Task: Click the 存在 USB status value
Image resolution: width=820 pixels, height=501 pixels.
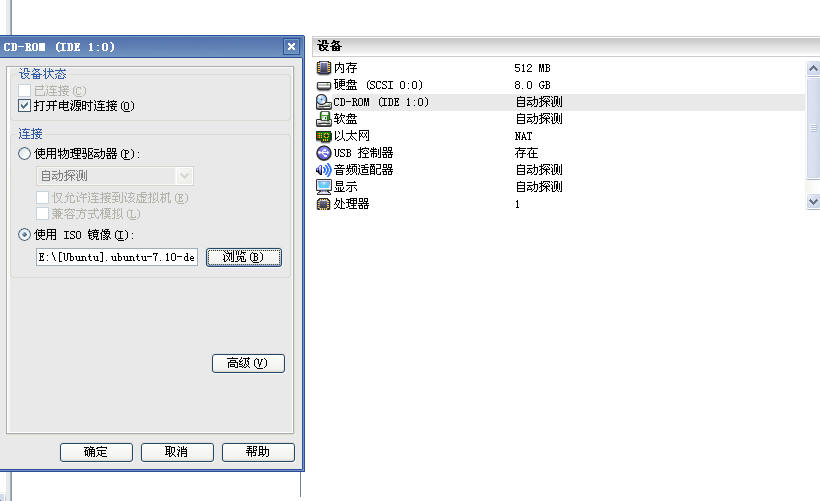Action: point(527,153)
